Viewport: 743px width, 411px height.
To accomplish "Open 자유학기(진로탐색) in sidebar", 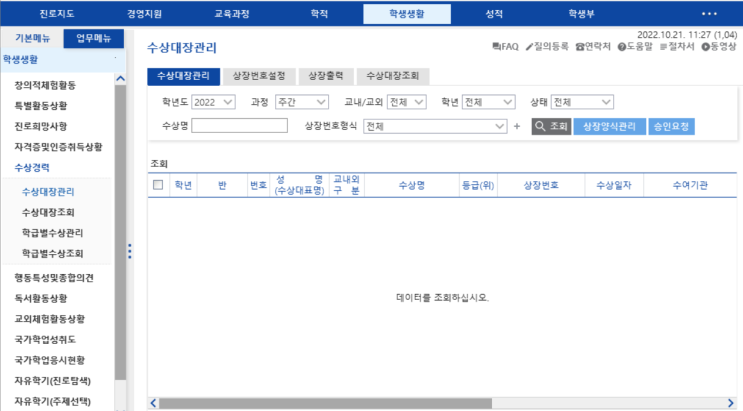I will [52, 381].
